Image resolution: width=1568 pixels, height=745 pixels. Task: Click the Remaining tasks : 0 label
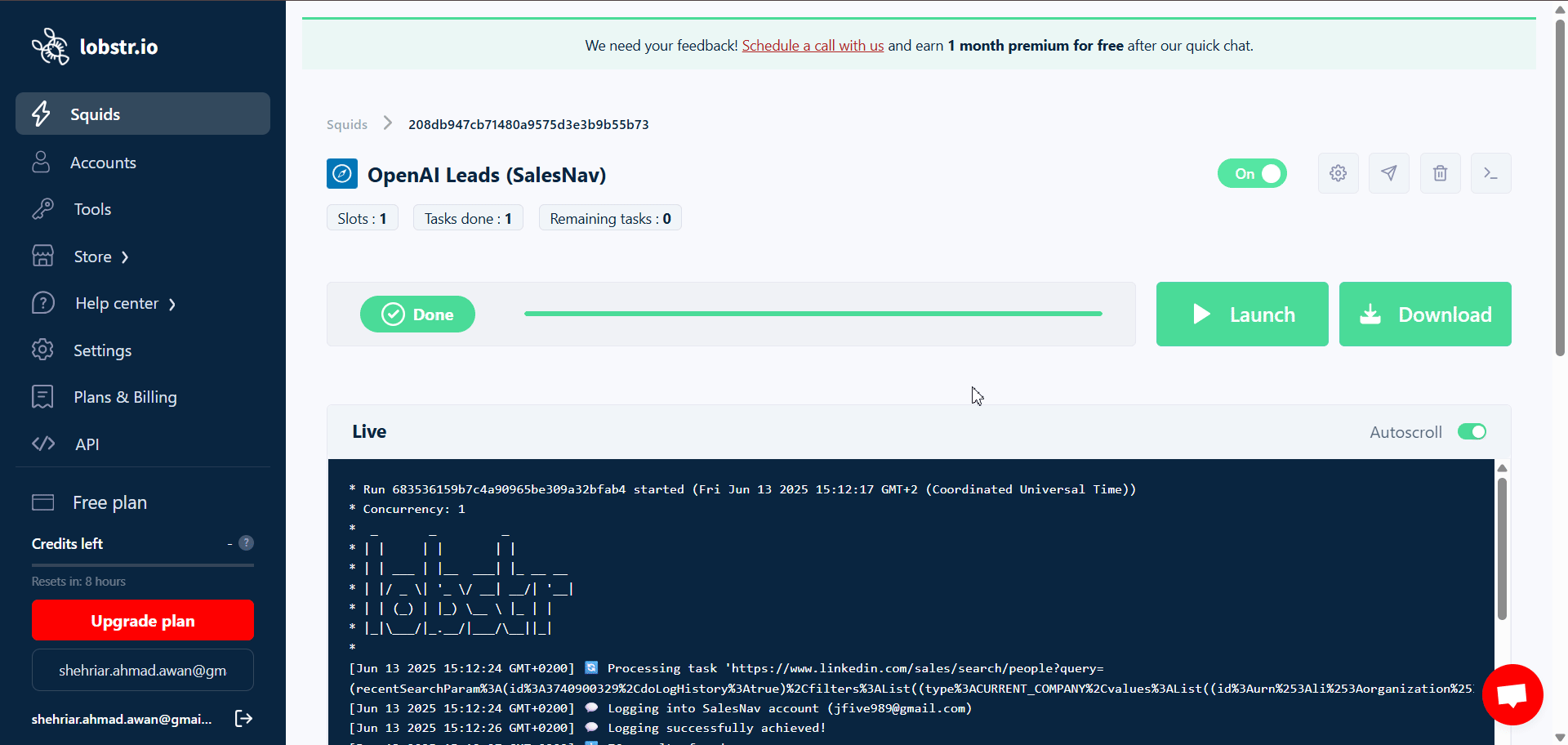click(610, 218)
